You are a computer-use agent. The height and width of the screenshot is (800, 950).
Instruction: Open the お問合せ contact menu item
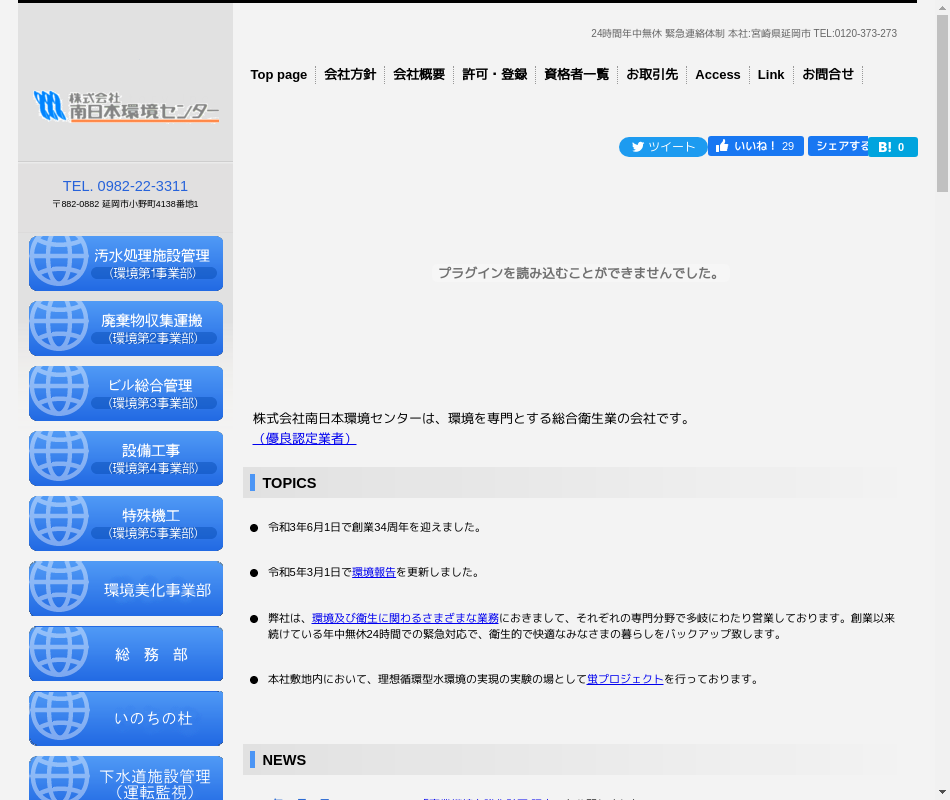pyautogui.click(x=828, y=75)
